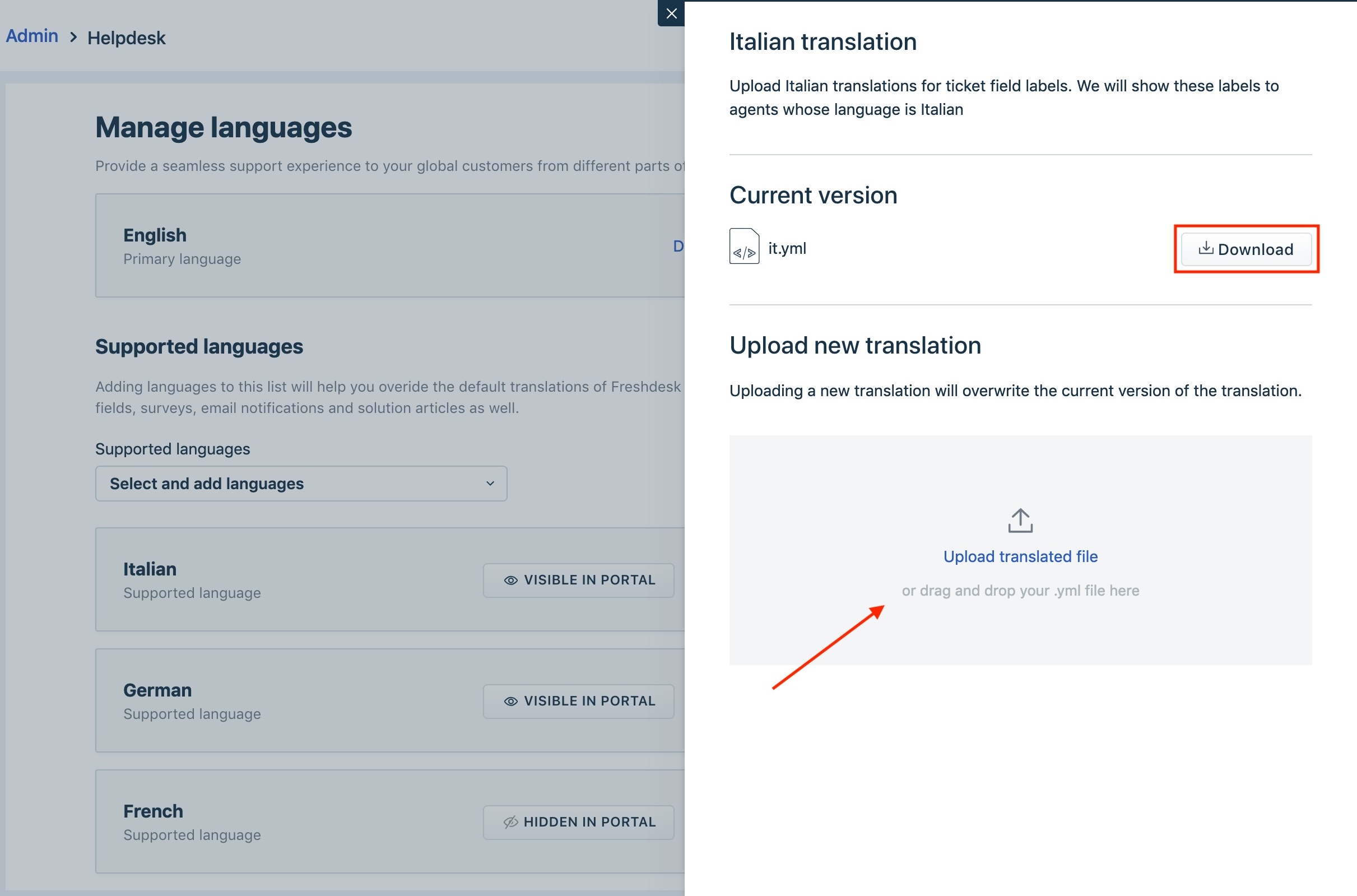1357x896 pixels.
Task: Click the eye icon on Italian row
Action: pos(511,580)
